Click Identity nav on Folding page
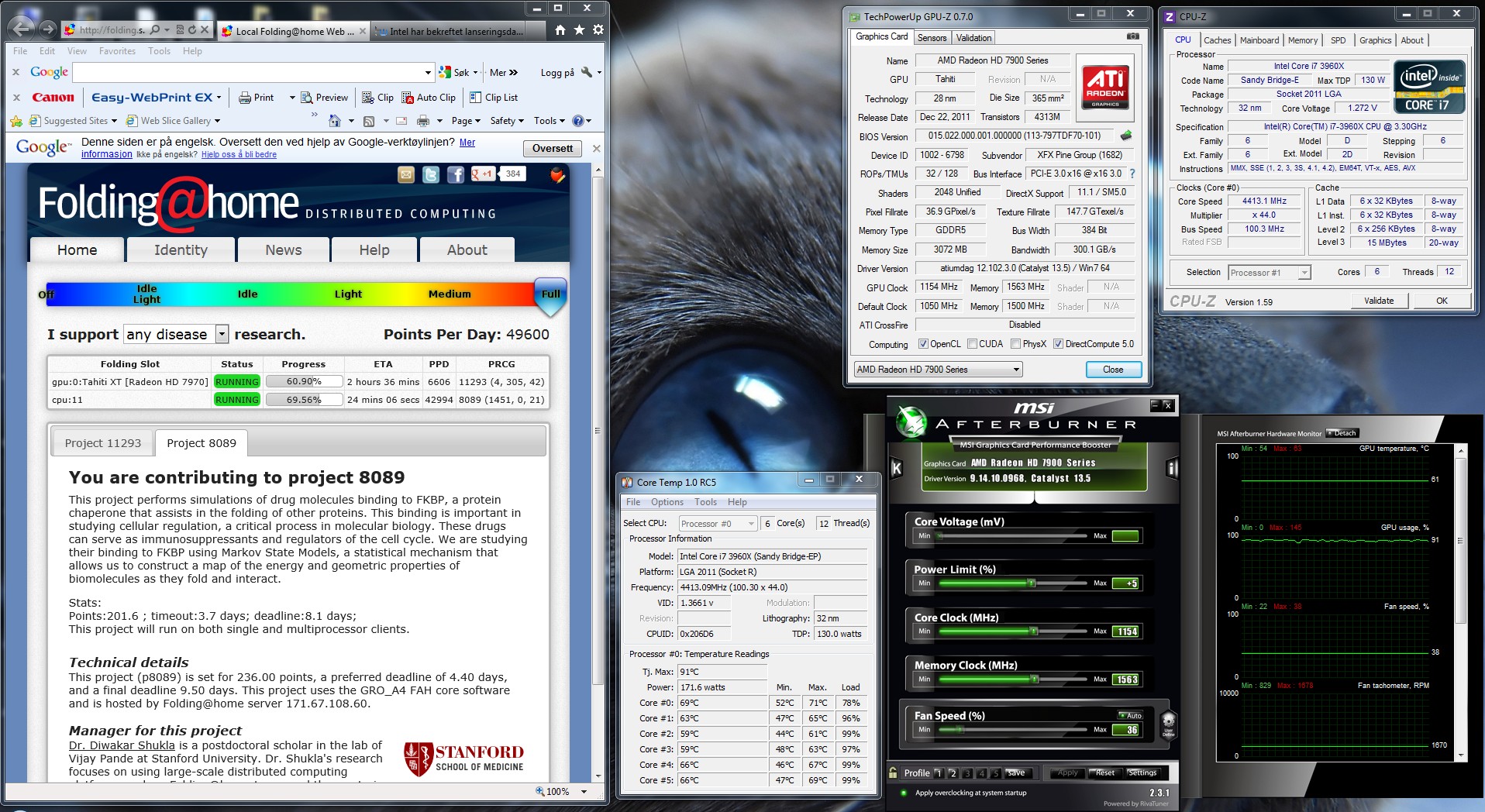 coord(181,250)
